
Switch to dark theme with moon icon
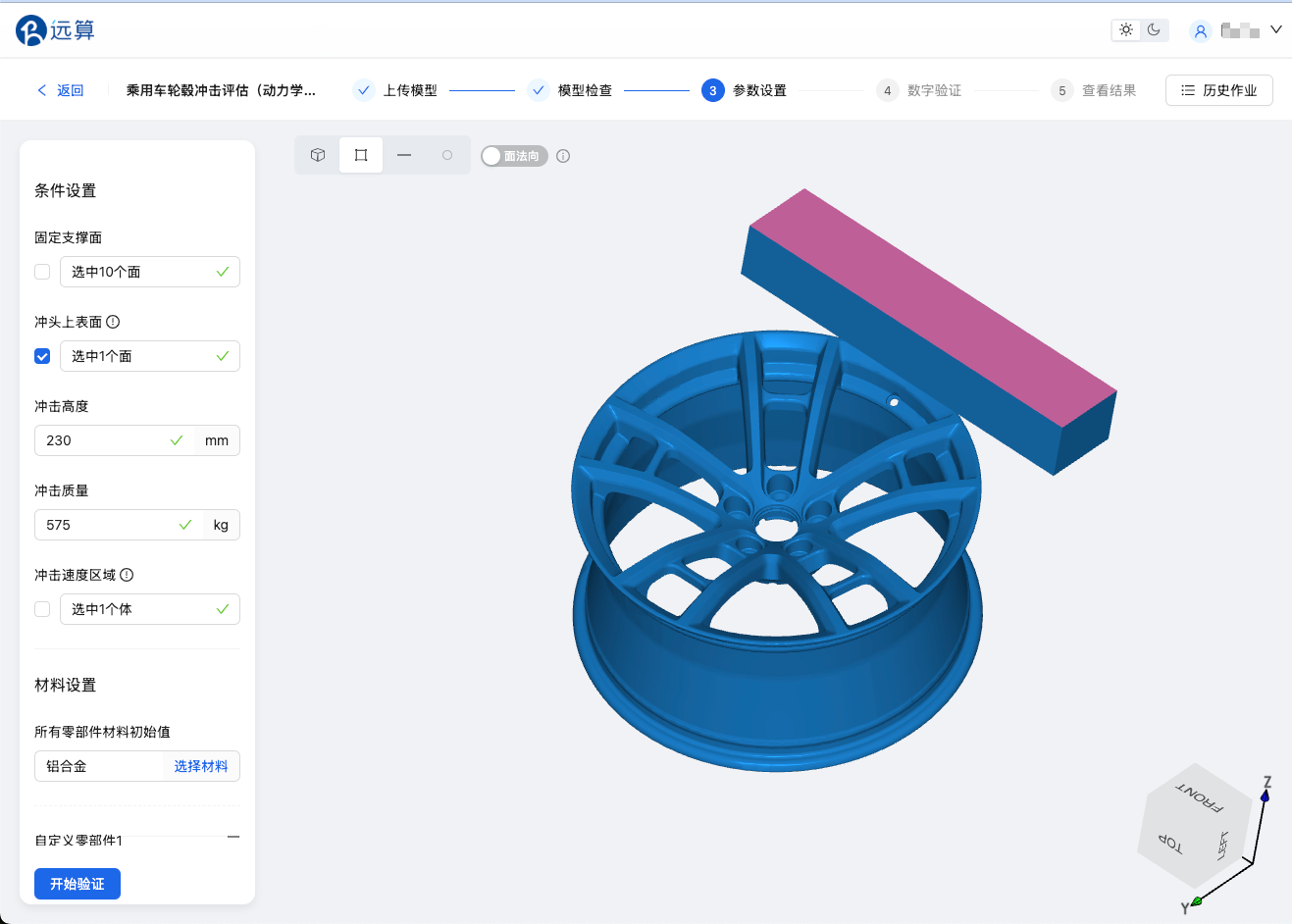tap(1154, 30)
